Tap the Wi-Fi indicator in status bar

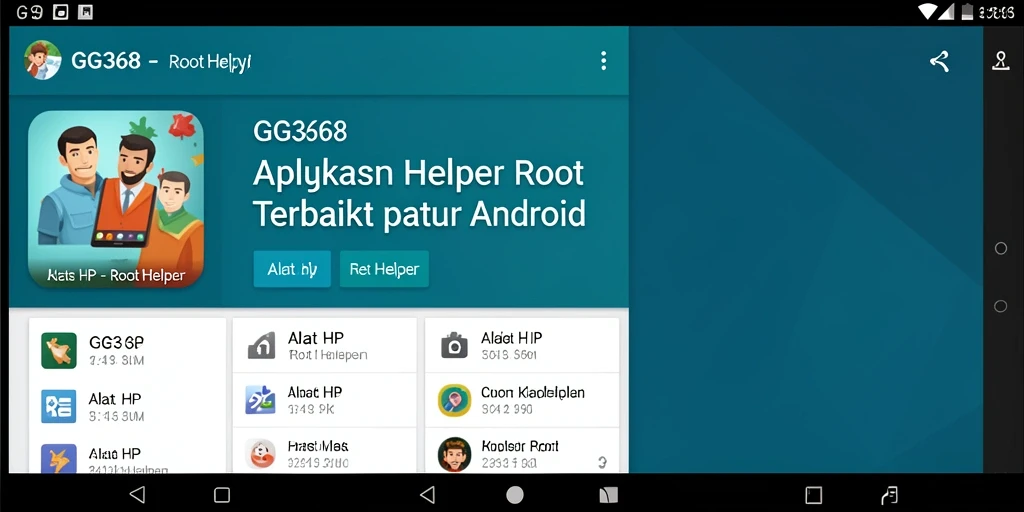coord(926,11)
